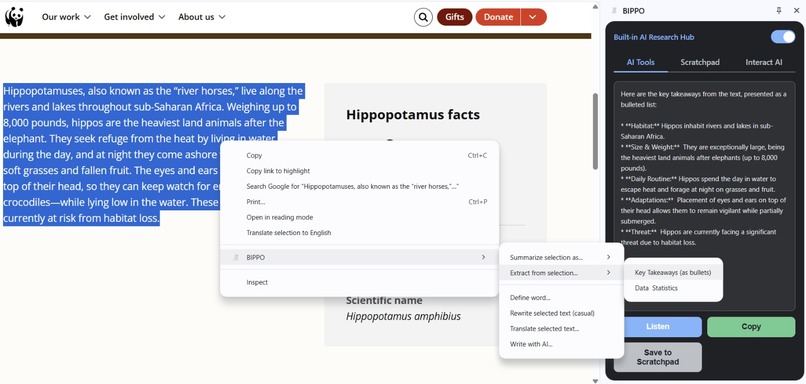Click the Donate button
Screen dimensions: 806x384
tap(498, 17)
